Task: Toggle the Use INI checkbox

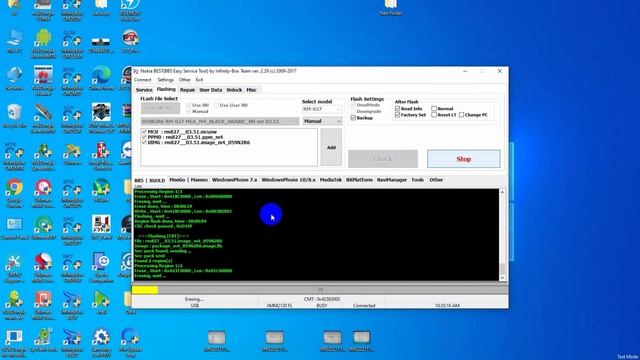Action: (x=189, y=105)
